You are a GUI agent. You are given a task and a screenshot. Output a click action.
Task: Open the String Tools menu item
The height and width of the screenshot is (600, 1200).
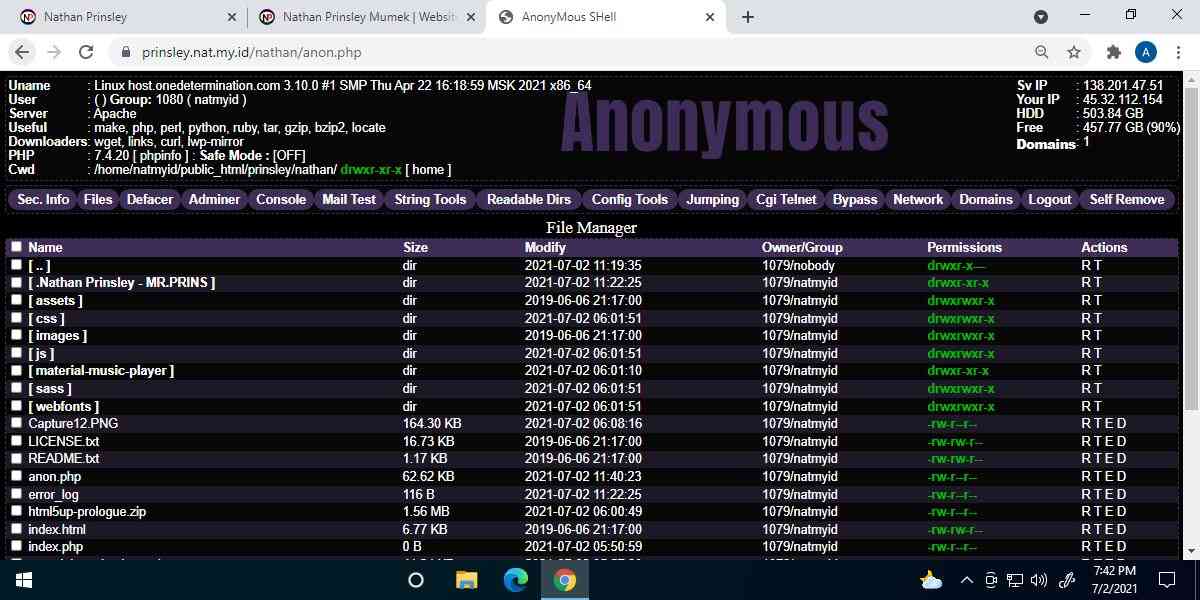pyautogui.click(x=430, y=199)
